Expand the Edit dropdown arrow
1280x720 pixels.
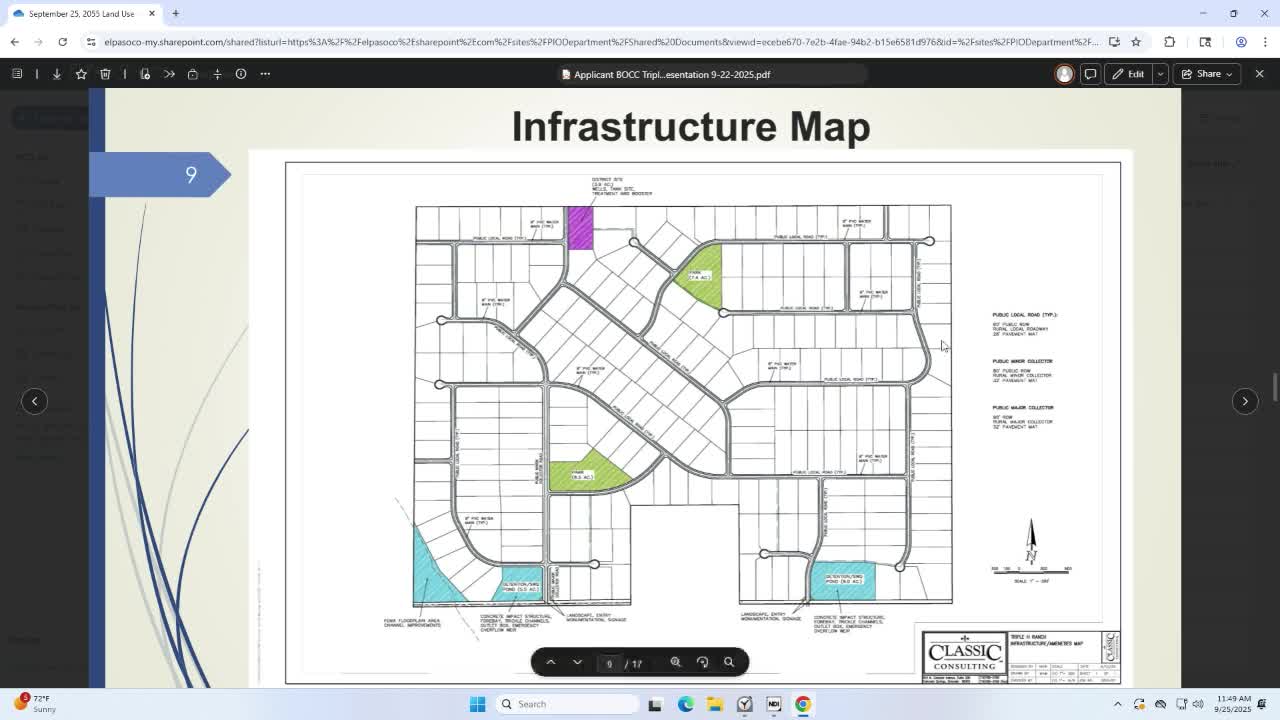coord(1160,74)
